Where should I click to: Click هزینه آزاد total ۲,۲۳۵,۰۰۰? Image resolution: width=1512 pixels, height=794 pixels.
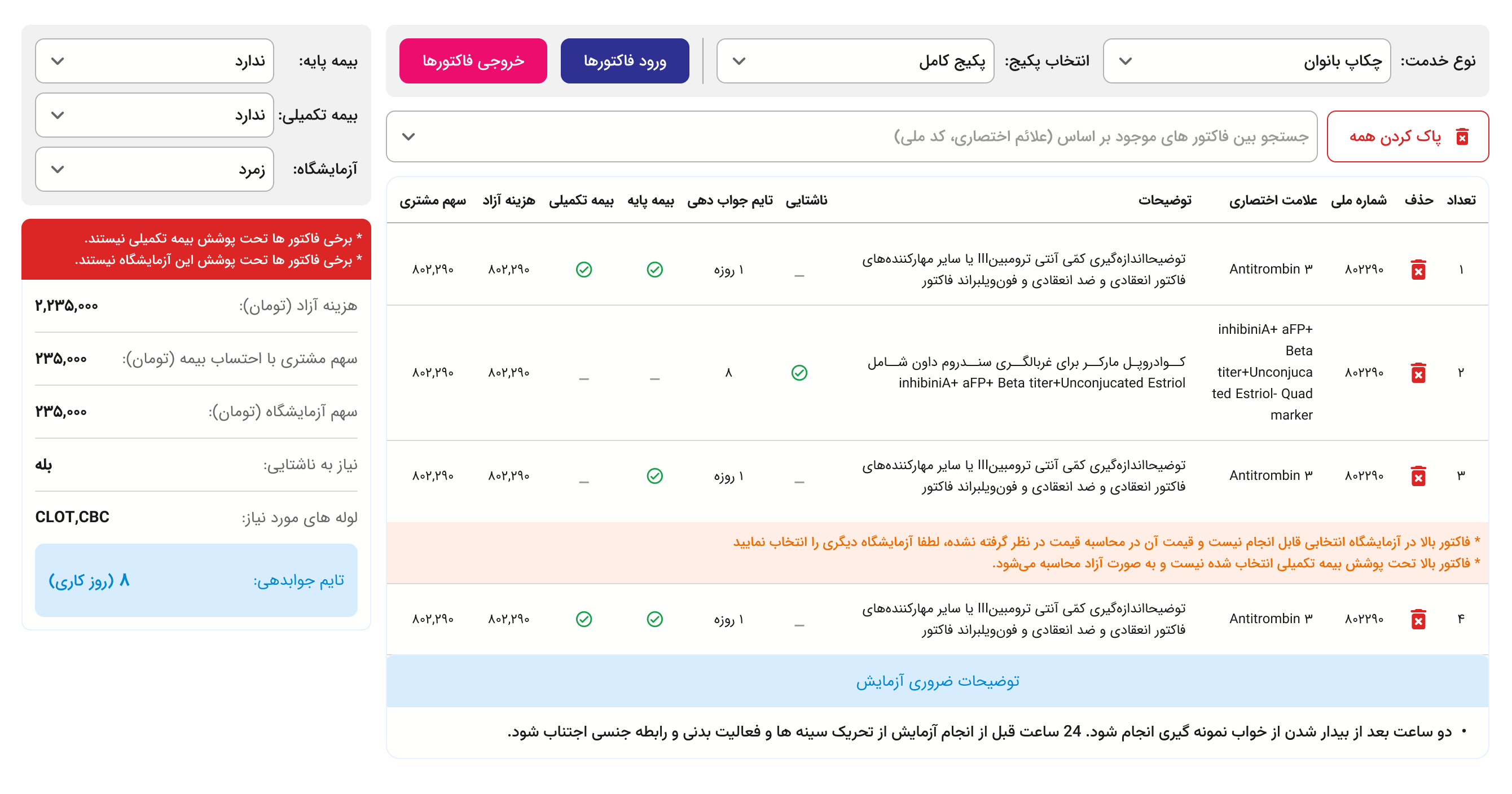tap(67, 306)
